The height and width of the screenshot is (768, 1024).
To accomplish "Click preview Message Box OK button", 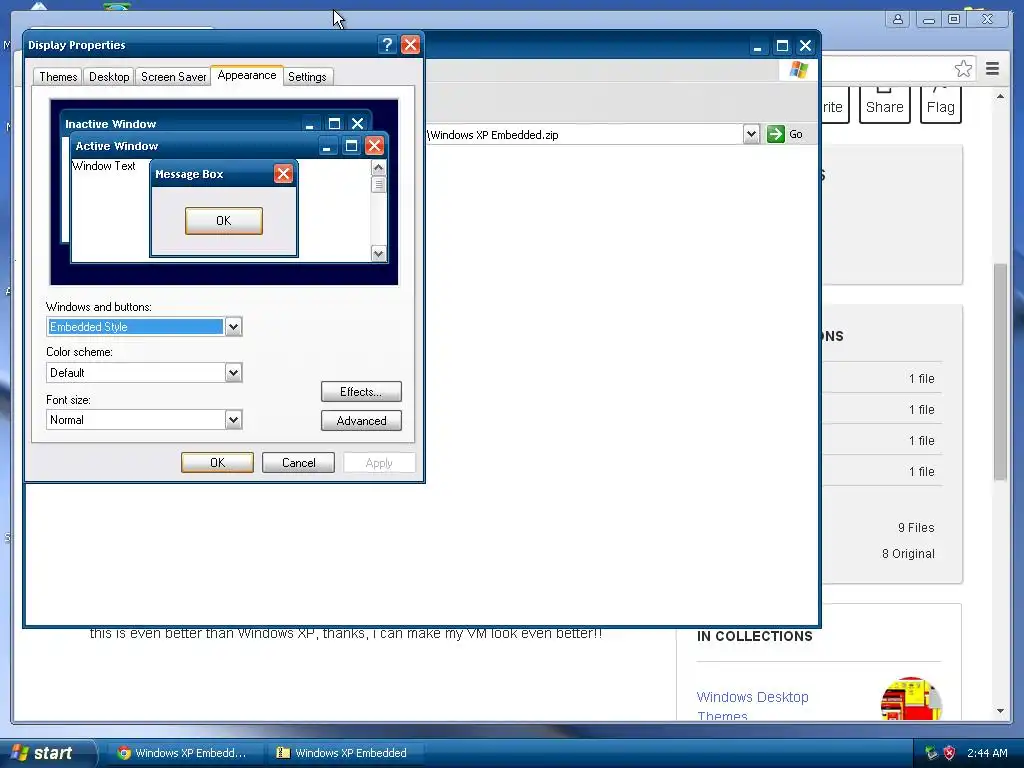I will 224,221.
